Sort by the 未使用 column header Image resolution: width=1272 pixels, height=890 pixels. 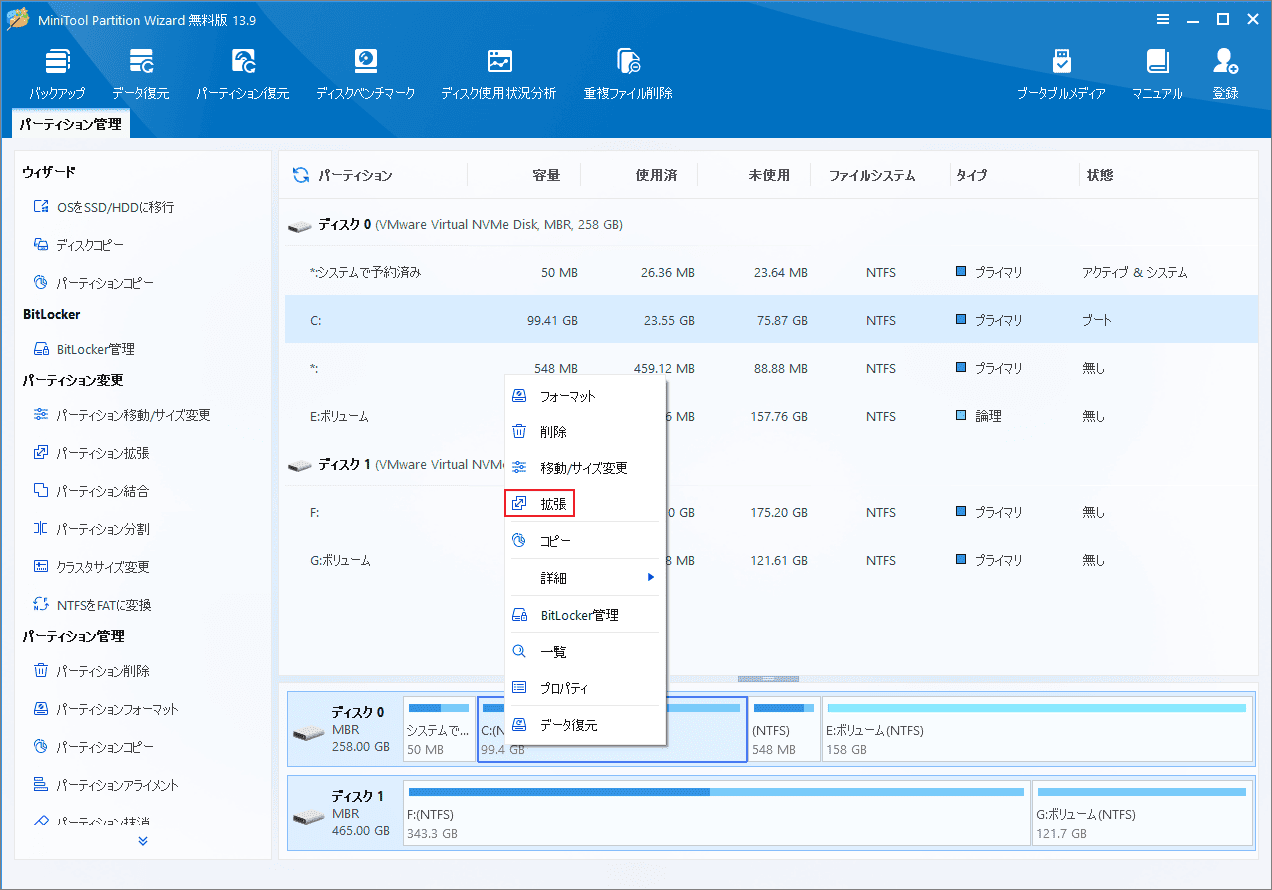769,175
